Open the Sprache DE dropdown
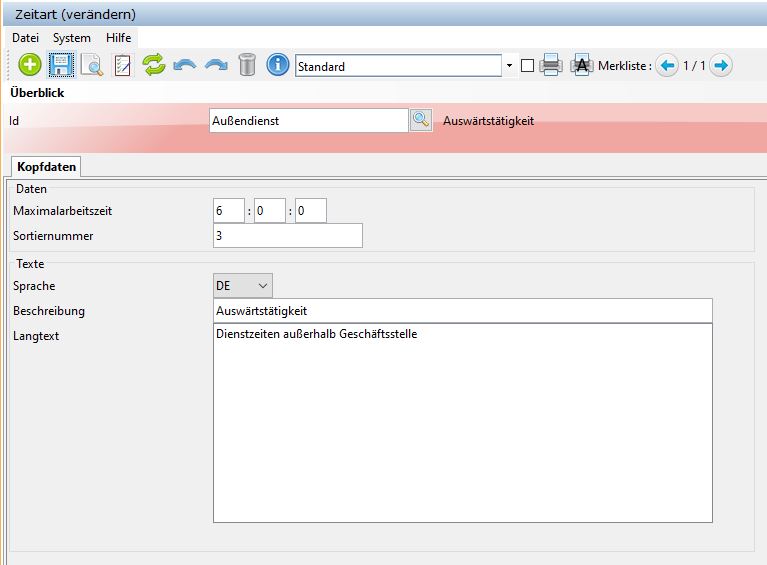Screen dimensions: 767x565 (x=243, y=286)
